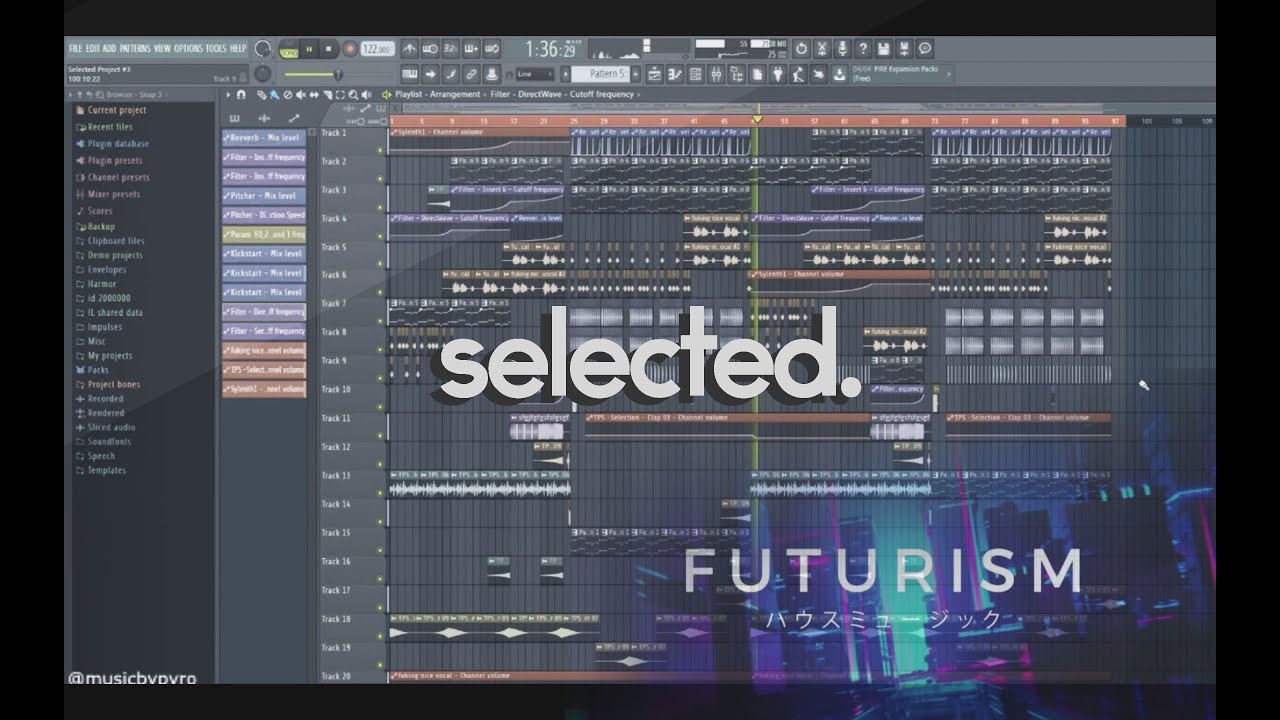The height and width of the screenshot is (720, 1280).
Task: Click the Track 5 header label
Action: pos(334,247)
